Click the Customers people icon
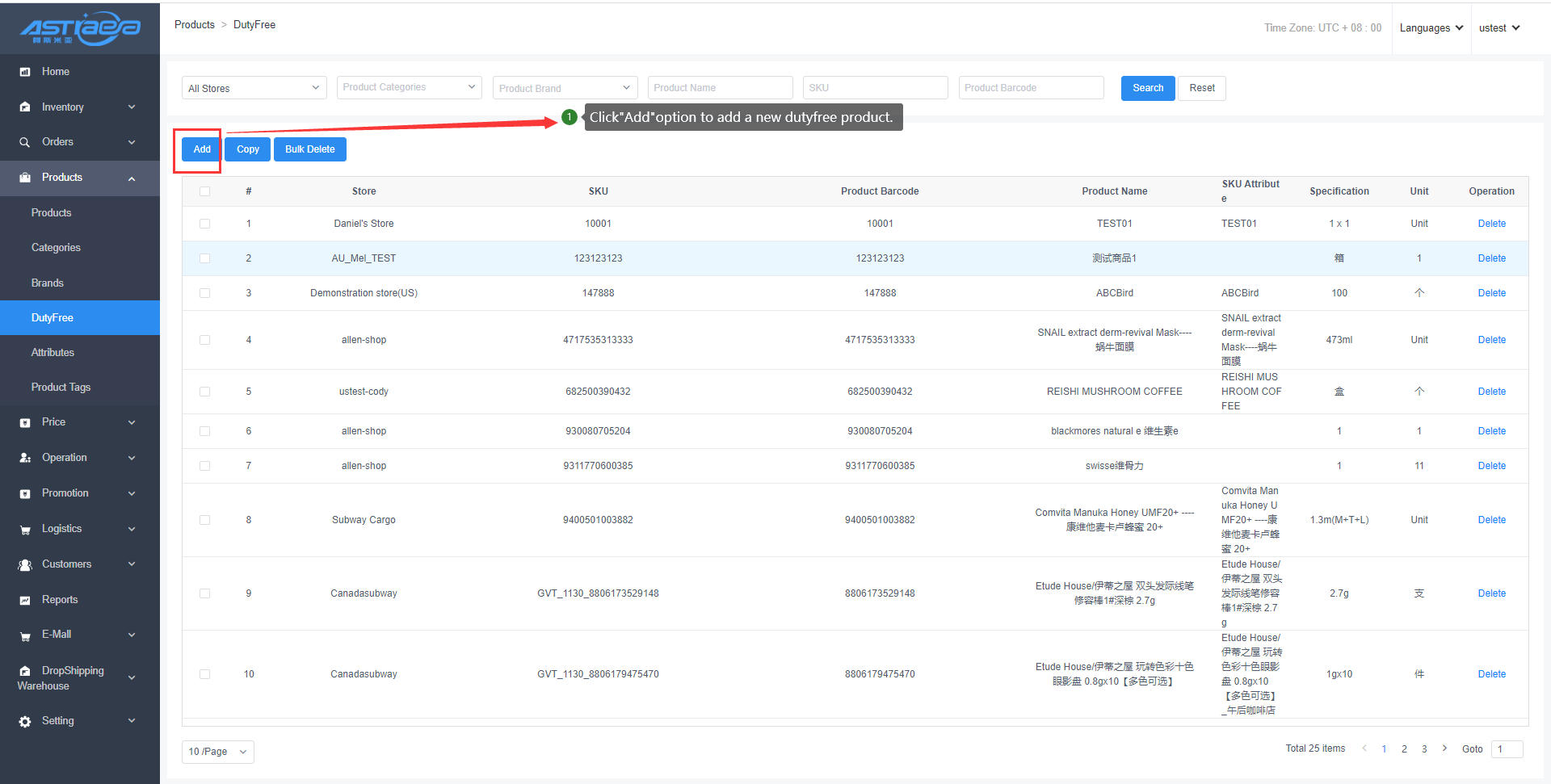This screenshot has height=784, width=1551. coord(25,565)
